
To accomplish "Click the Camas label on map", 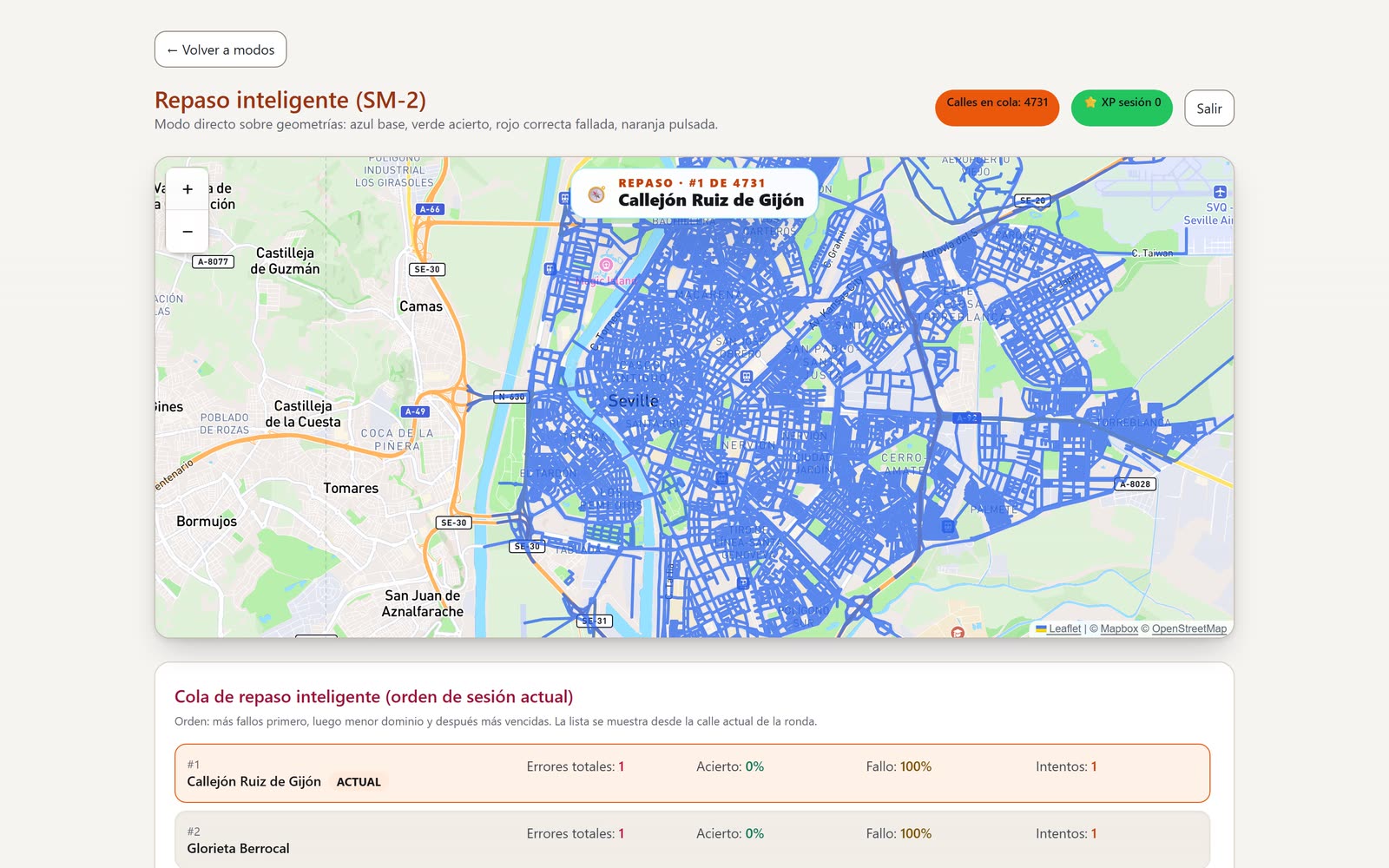I will [421, 306].
